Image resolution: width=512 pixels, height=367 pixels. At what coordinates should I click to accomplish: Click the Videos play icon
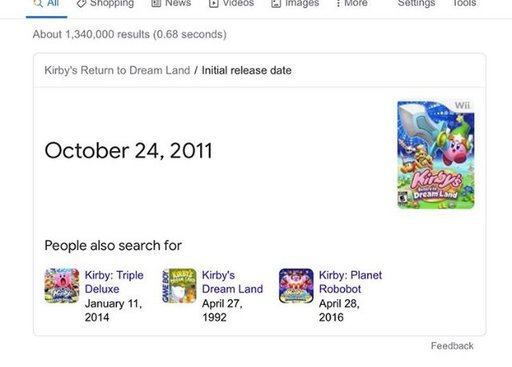click(213, 4)
